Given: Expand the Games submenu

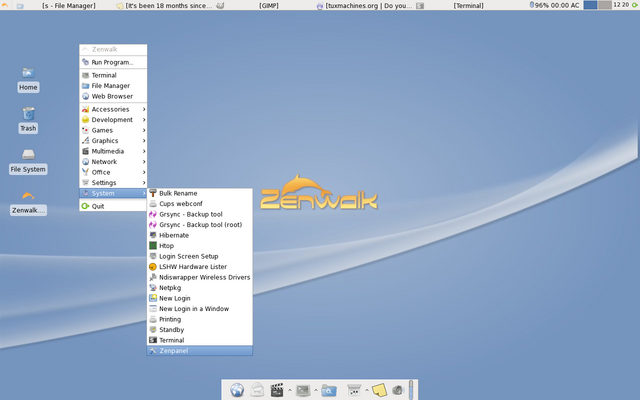Looking at the screenshot, I should 113,130.
